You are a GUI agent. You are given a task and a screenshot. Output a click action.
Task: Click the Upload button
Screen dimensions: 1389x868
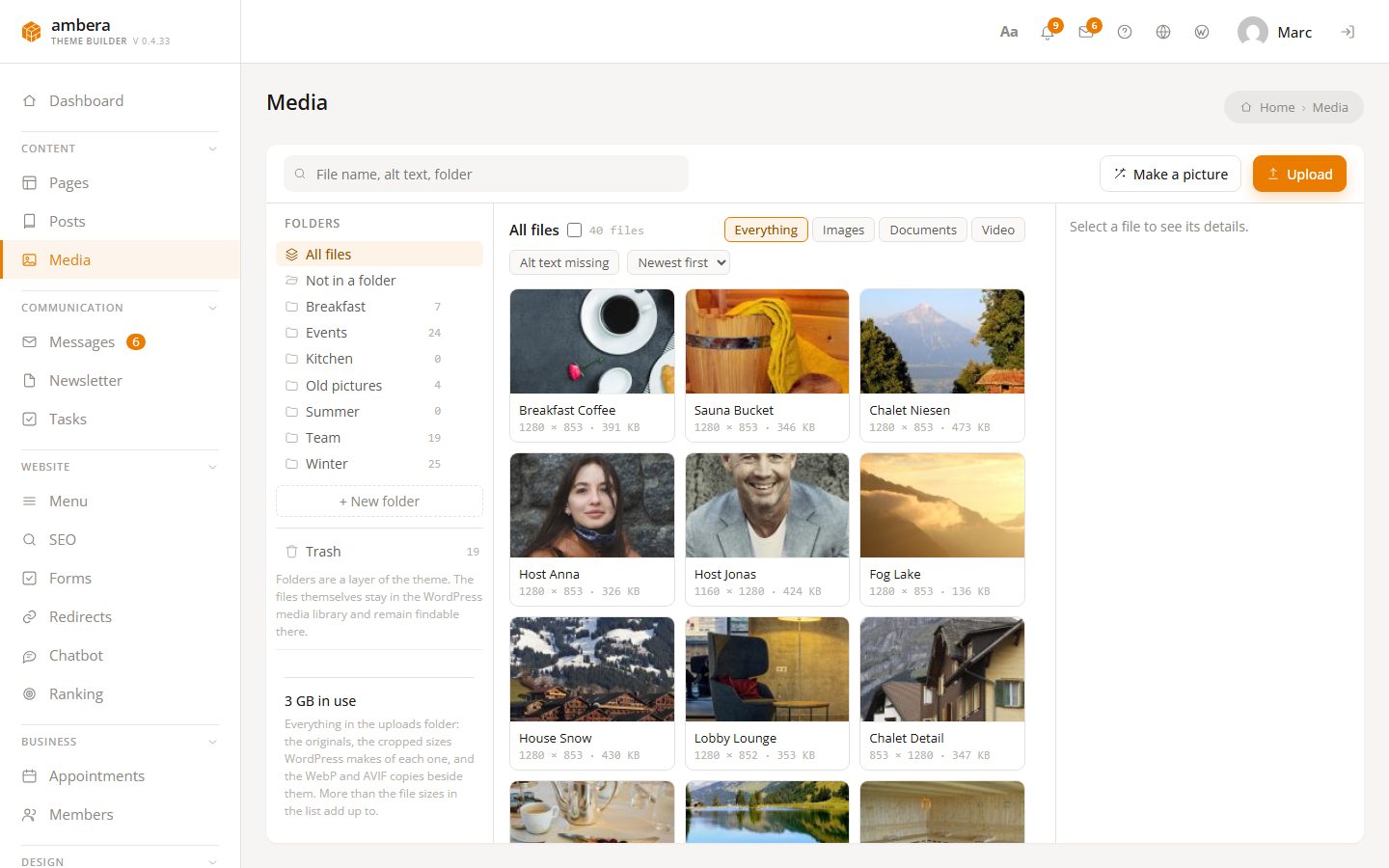[x=1299, y=174]
